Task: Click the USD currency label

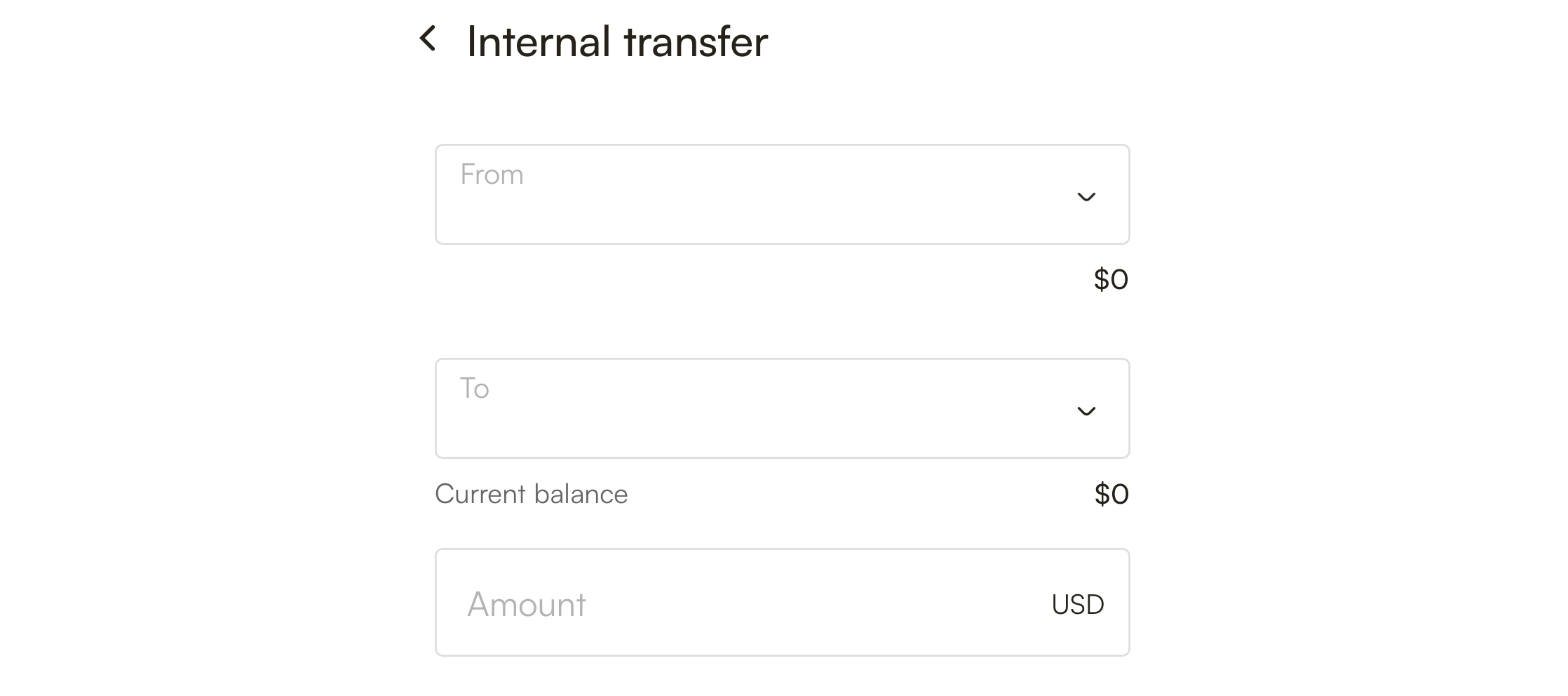Action: 1078,605
